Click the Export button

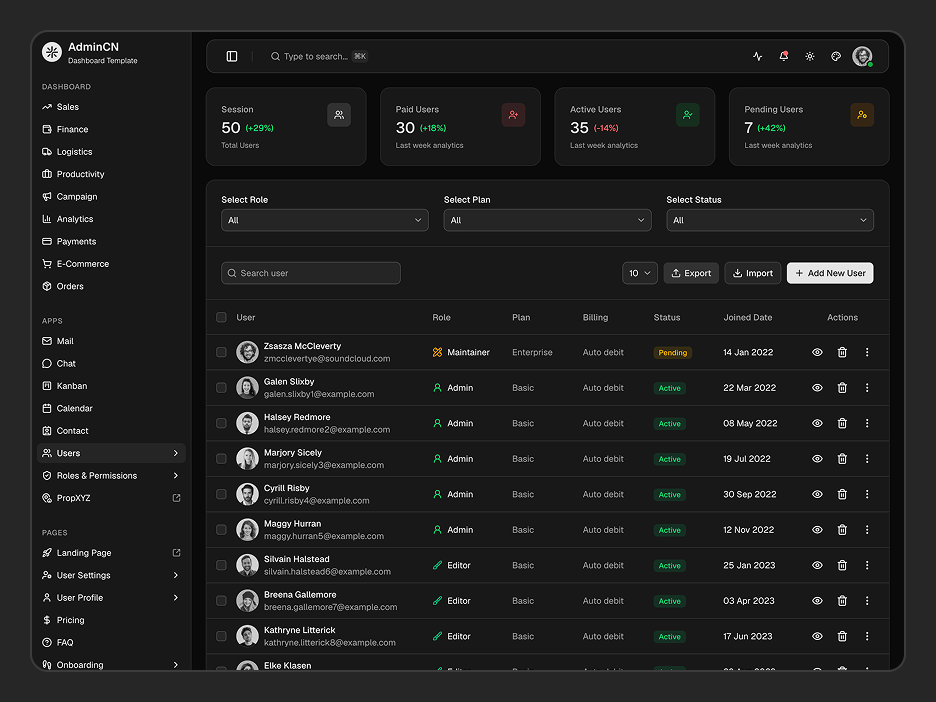click(691, 273)
